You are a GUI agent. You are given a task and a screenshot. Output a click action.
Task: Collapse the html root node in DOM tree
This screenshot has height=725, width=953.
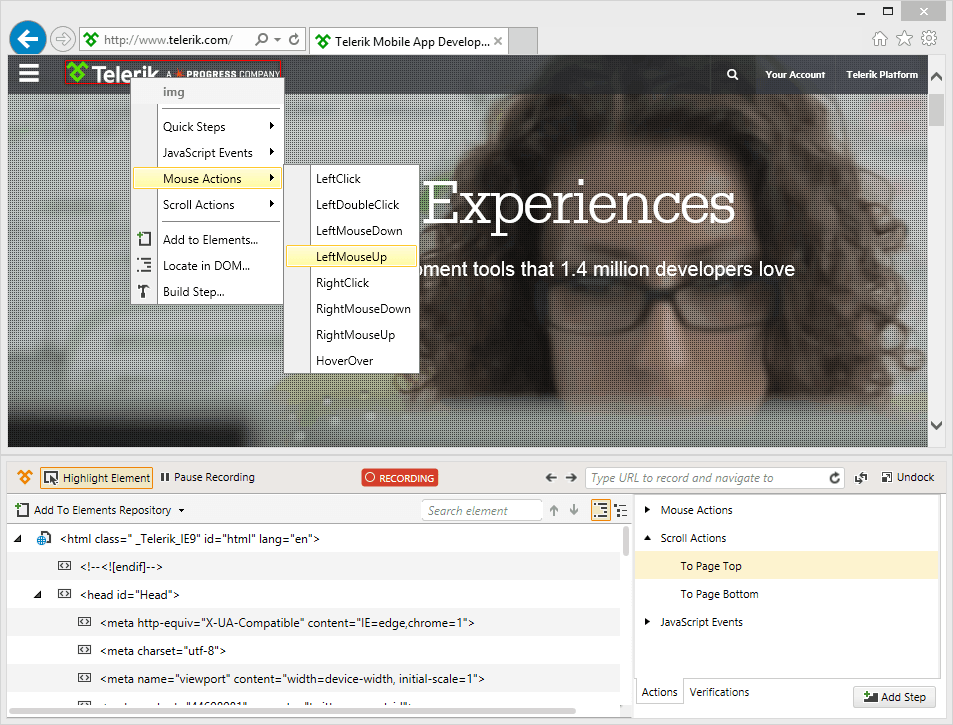18,538
